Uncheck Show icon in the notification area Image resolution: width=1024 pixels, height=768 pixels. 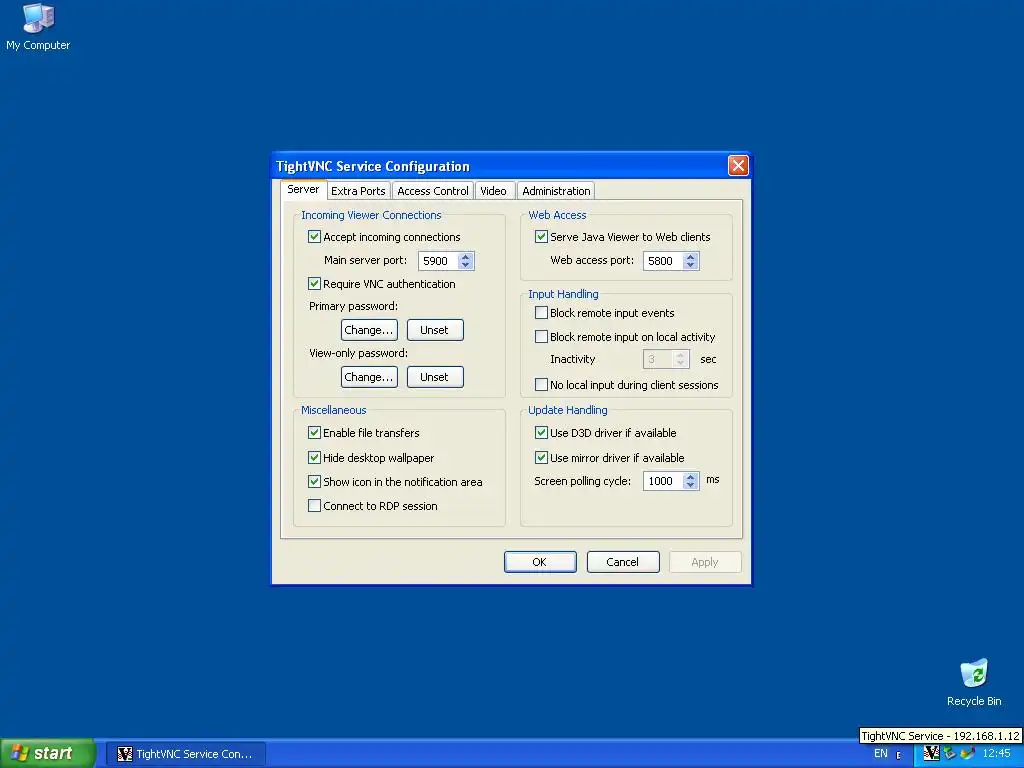click(314, 481)
